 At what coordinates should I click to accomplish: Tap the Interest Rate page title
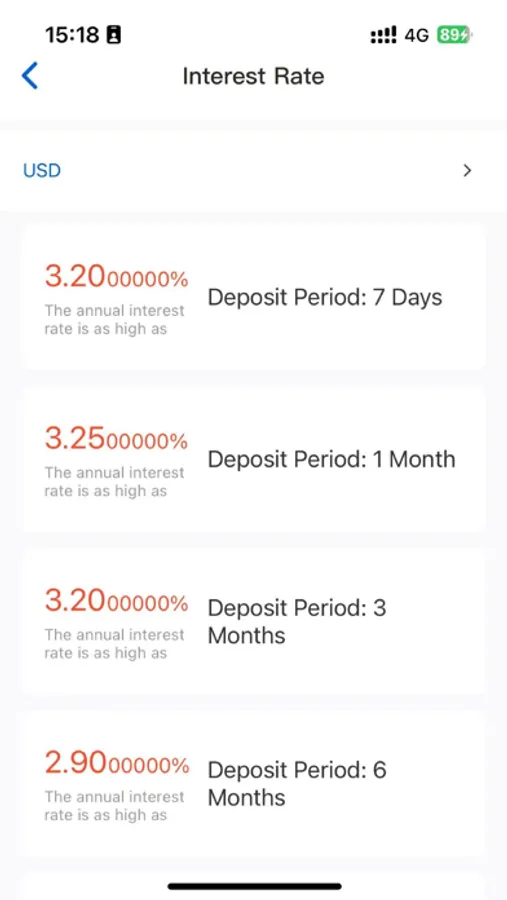(x=253, y=76)
